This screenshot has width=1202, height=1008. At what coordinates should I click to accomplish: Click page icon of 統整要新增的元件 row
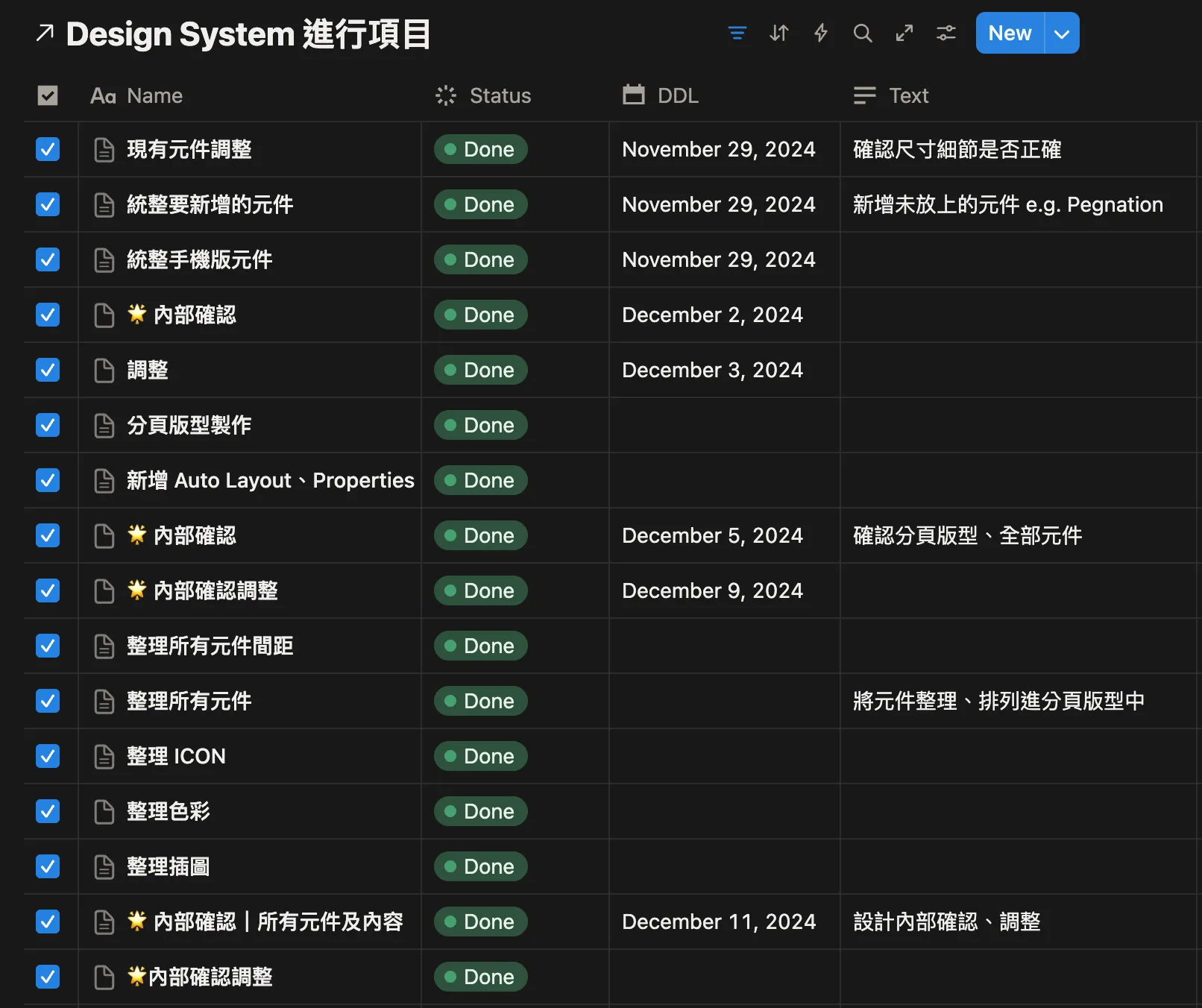104,205
